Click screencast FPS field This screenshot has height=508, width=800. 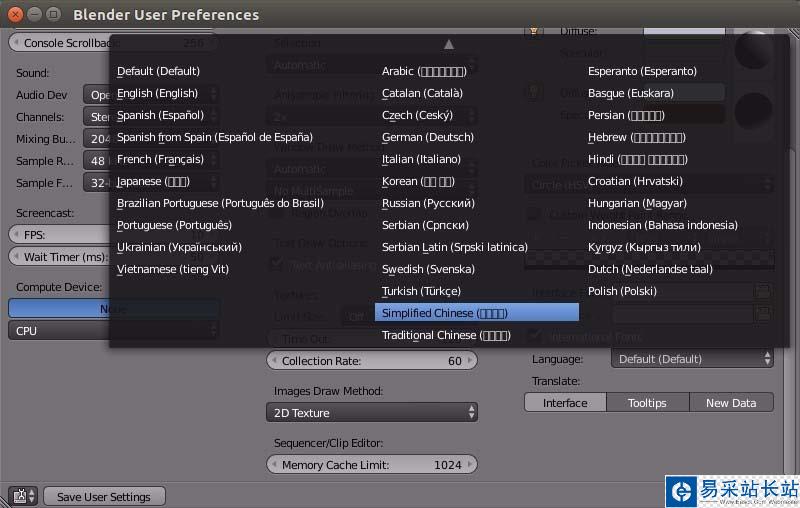[x=59, y=235]
